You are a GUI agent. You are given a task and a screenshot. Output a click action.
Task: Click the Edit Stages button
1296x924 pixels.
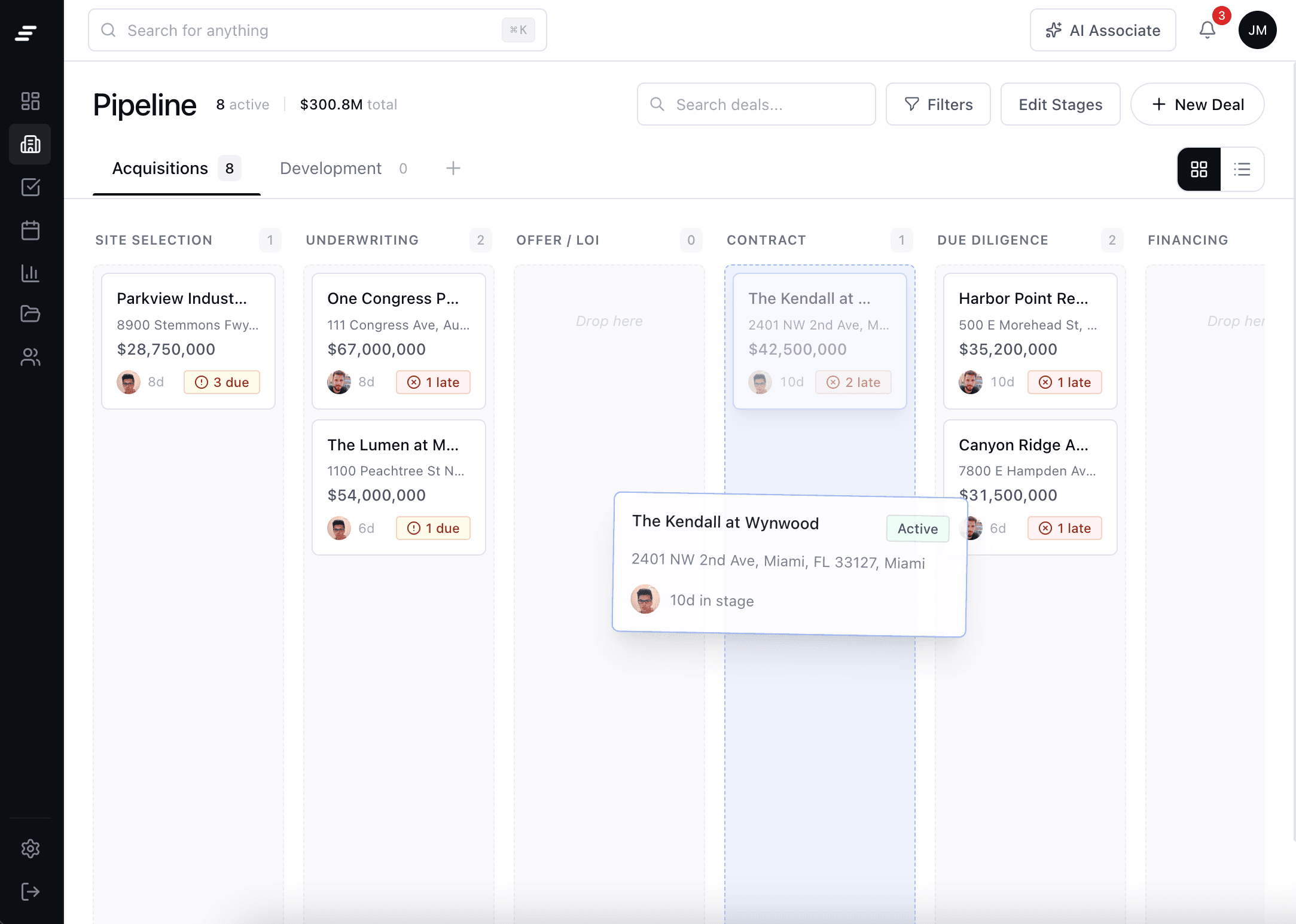(1060, 105)
